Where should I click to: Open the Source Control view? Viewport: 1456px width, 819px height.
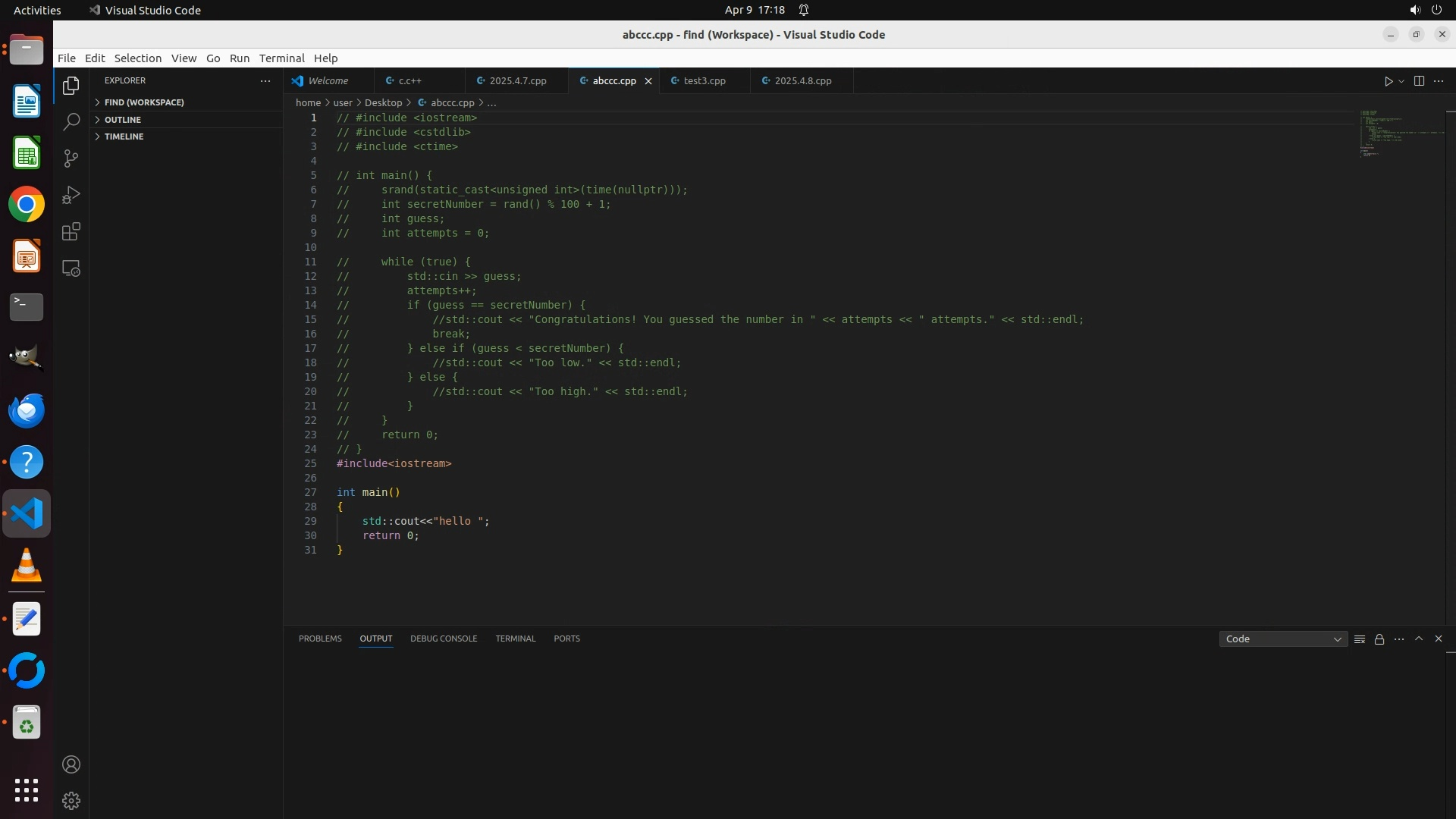pos(71,158)
